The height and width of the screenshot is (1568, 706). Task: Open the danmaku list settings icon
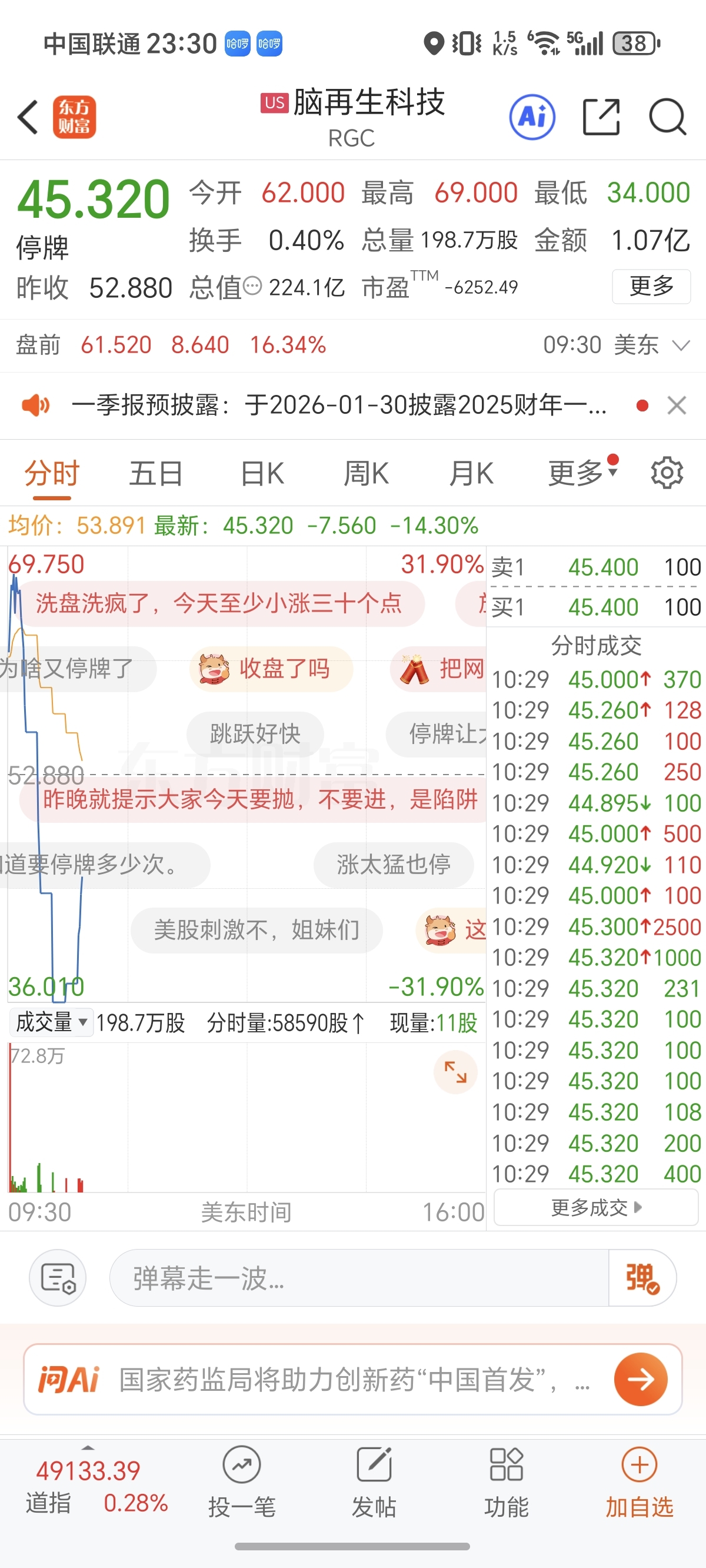point(58,1278)
